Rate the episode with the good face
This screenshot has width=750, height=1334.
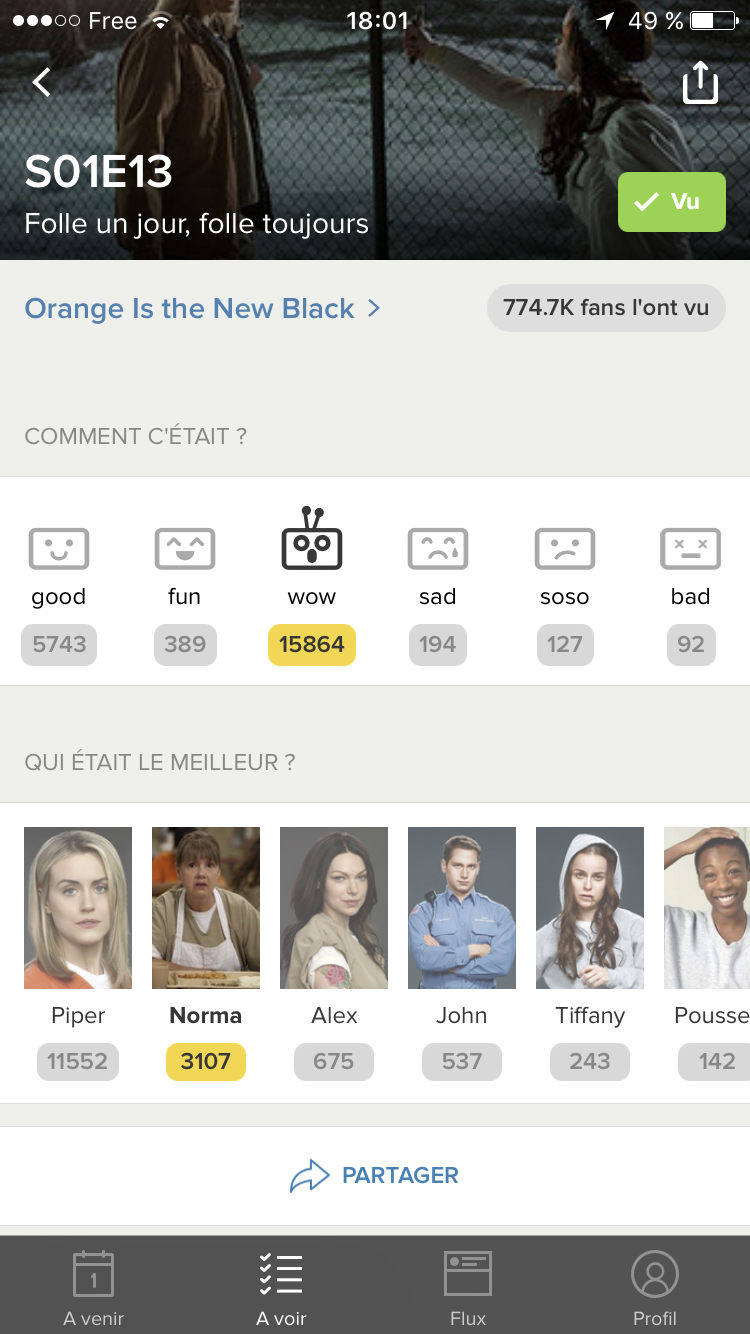[x=59, y=549]
